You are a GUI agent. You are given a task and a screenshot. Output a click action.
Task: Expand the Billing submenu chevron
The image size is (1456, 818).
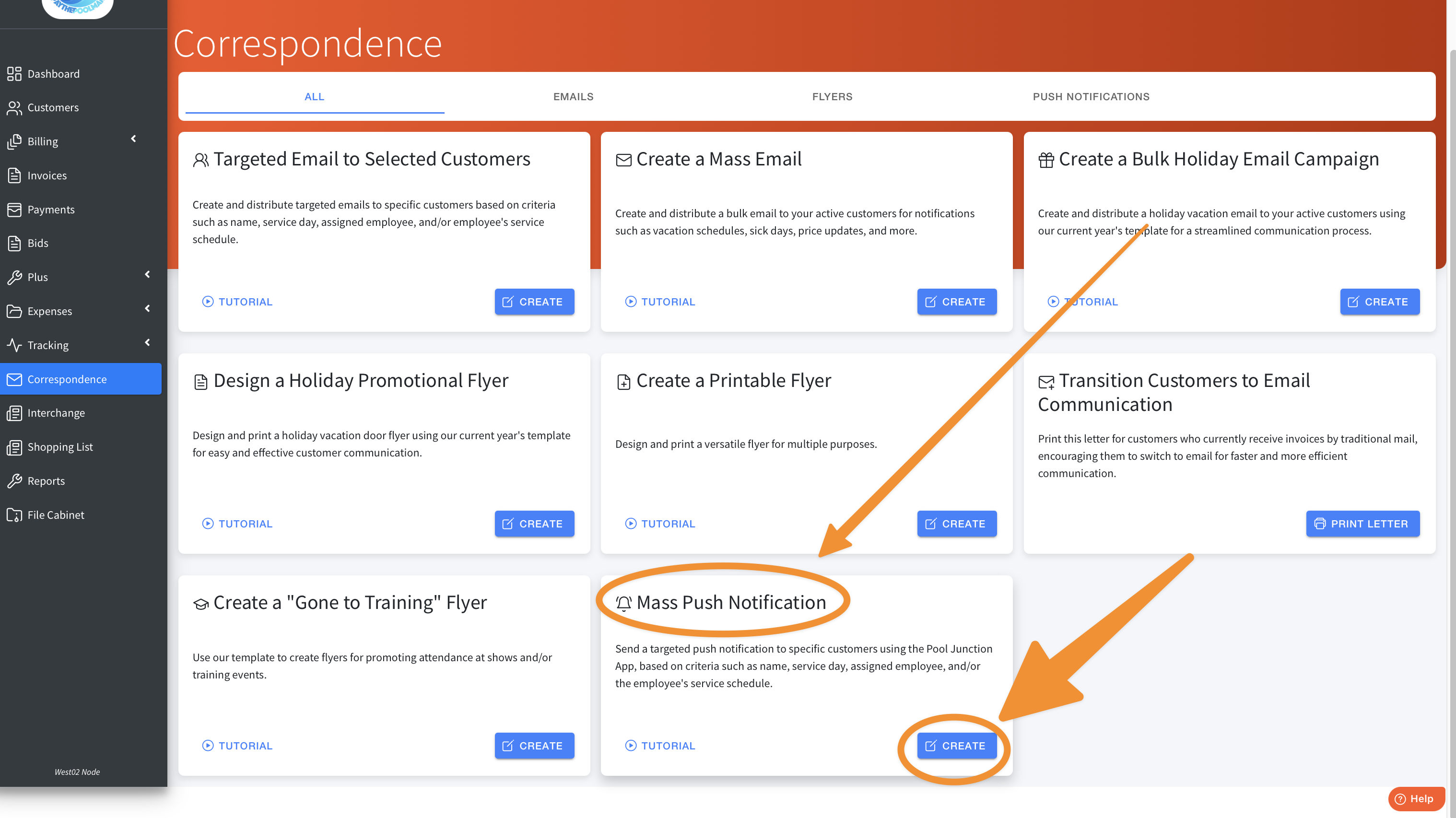[x=133, y=139]
